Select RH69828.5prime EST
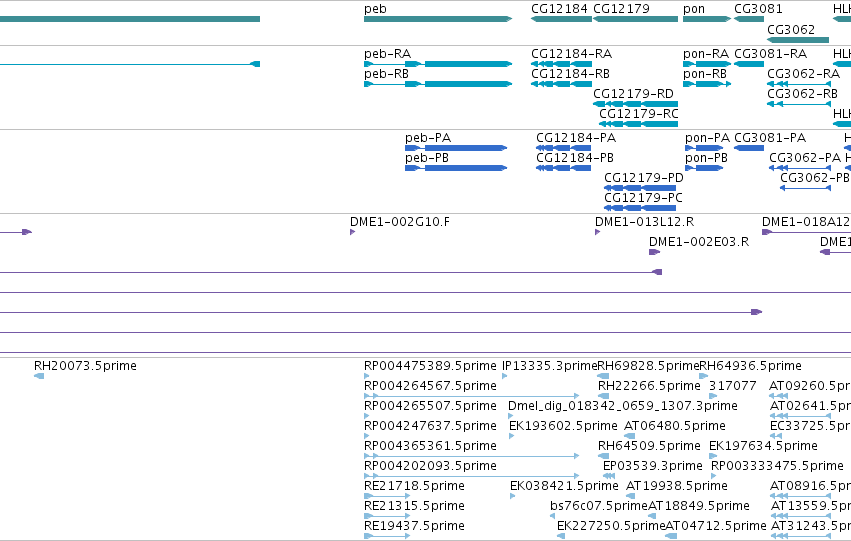Viewport: 851px width, 541px height. (x=603, y=376)
